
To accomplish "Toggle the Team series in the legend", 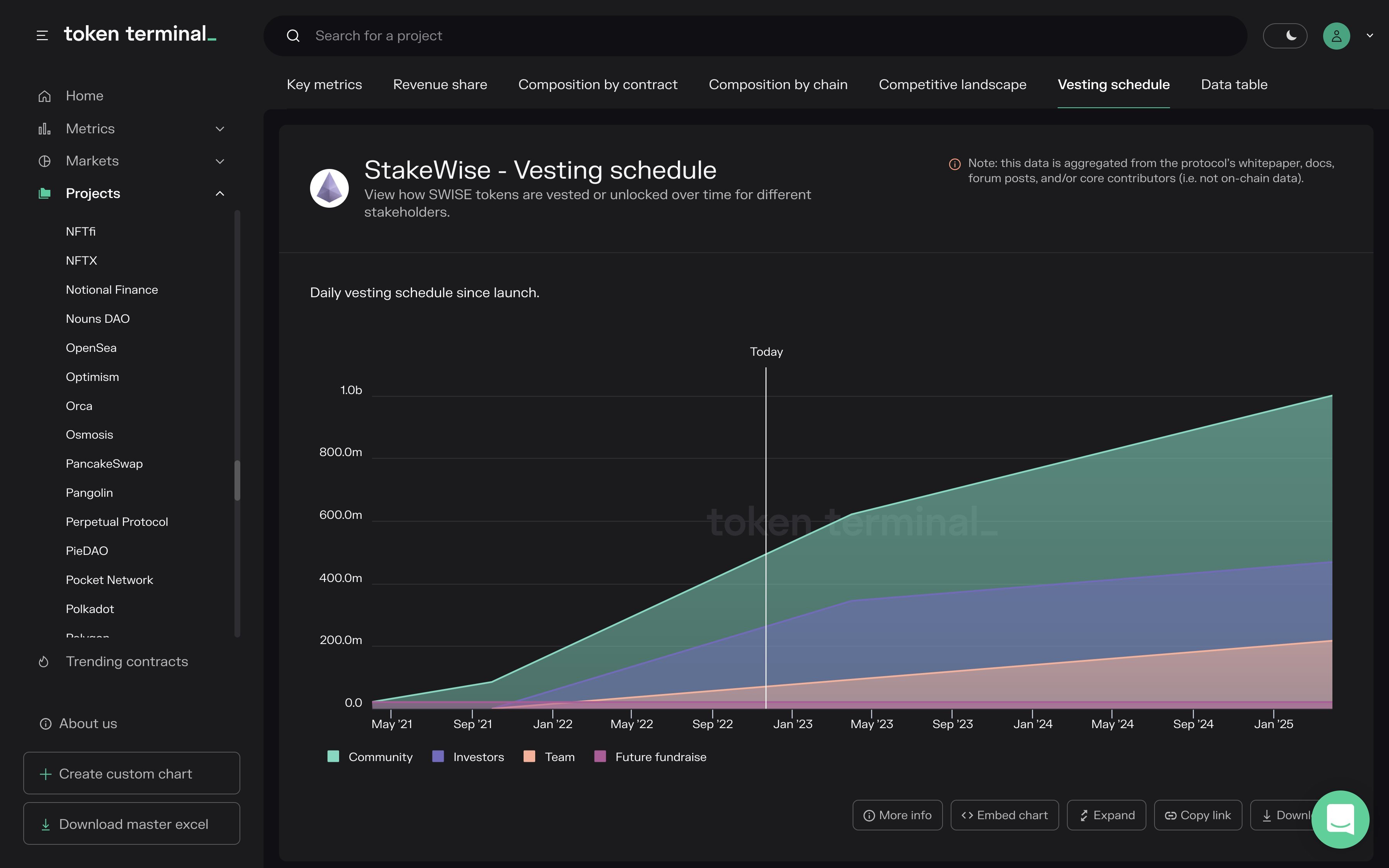I will click(x=548, y=757).
